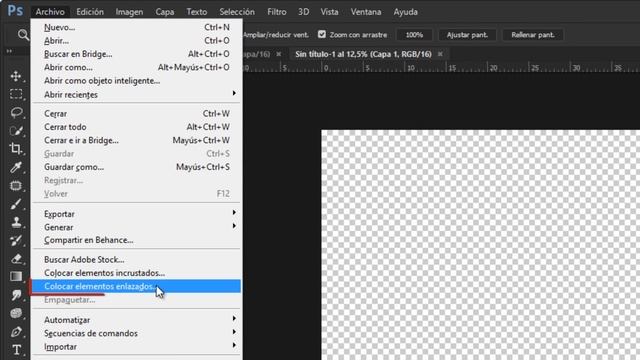Select the Smudge tool
Viewport: 640px width, 360px height.
coord(16,295)
